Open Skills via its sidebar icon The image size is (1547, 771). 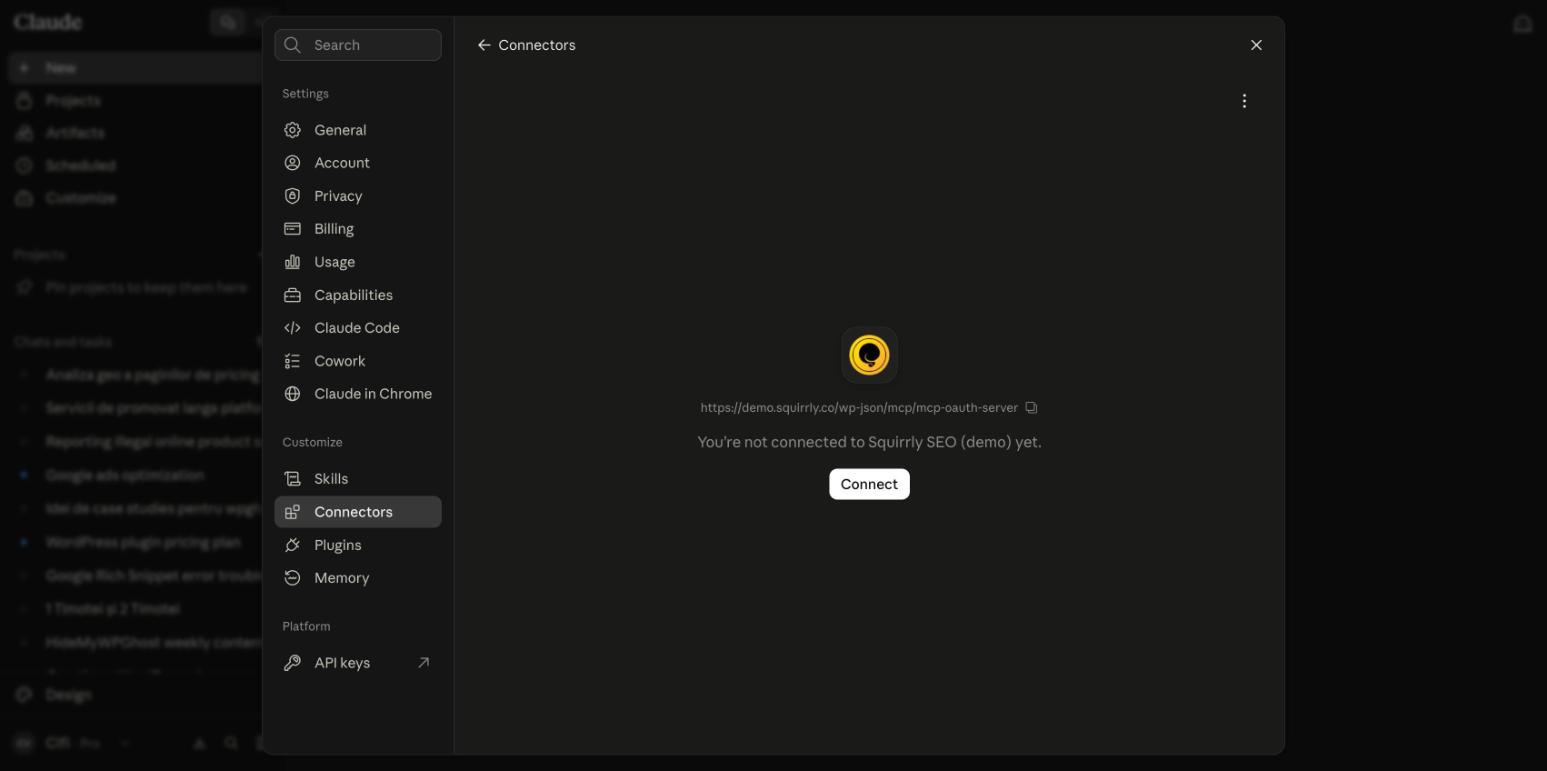292,479
